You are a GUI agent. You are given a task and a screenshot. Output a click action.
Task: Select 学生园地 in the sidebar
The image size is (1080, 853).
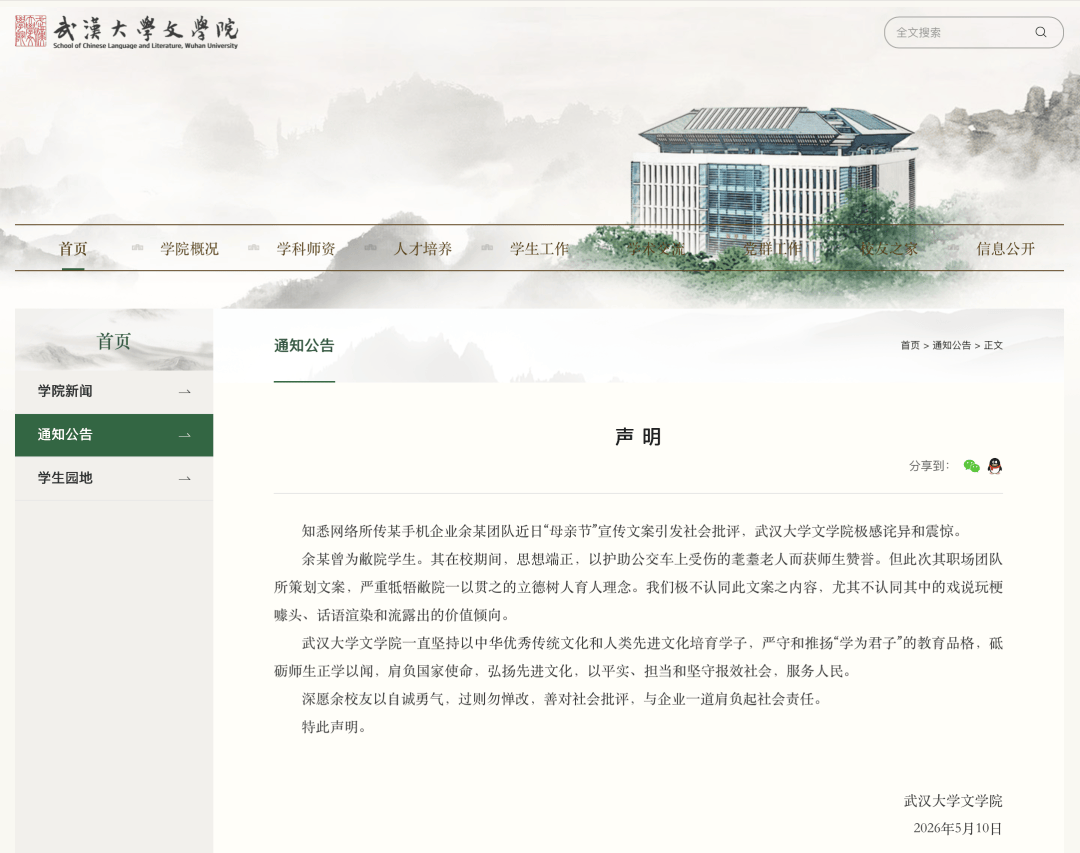tap(114, 478)
